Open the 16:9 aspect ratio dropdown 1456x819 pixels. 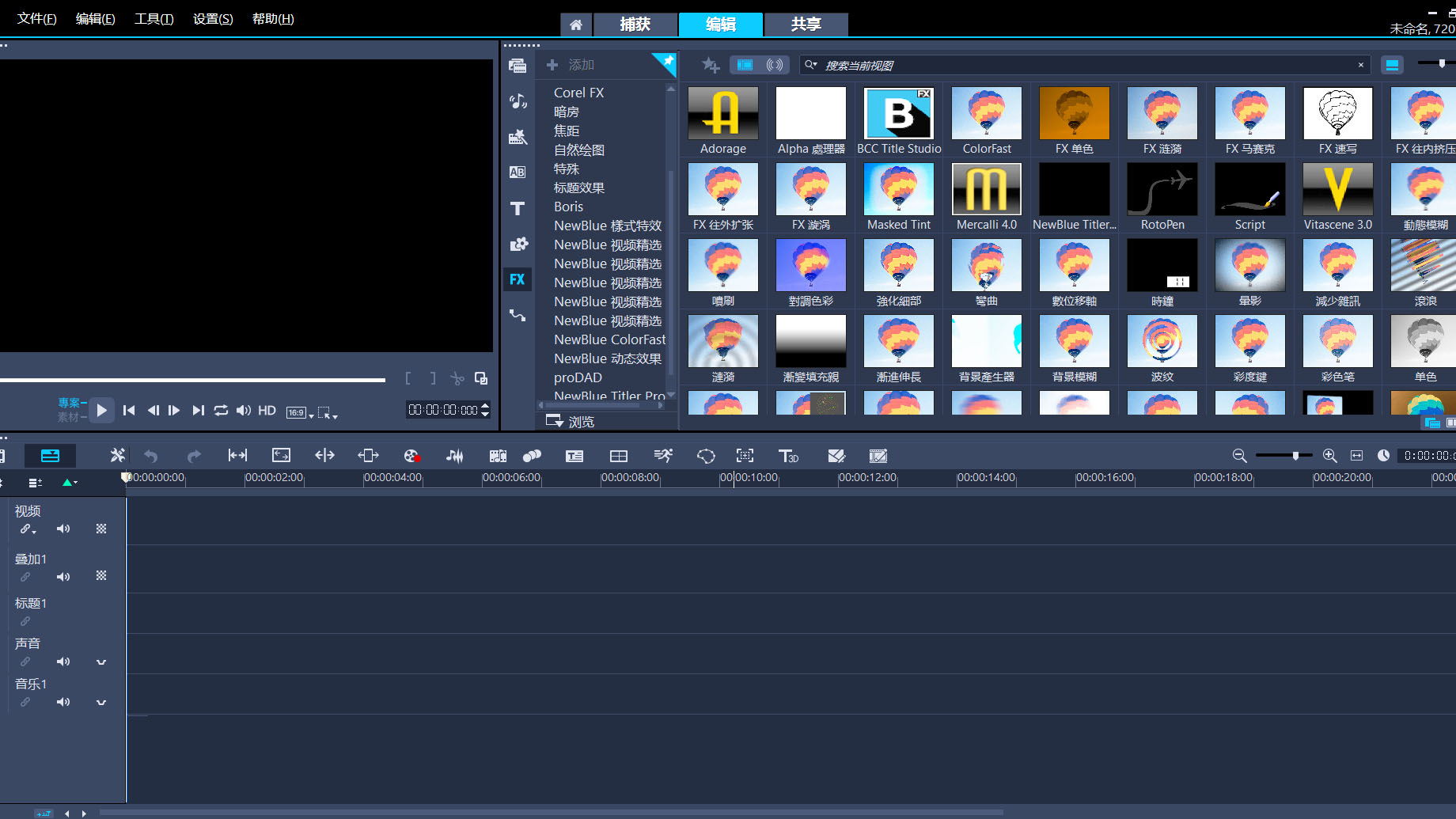300,412
